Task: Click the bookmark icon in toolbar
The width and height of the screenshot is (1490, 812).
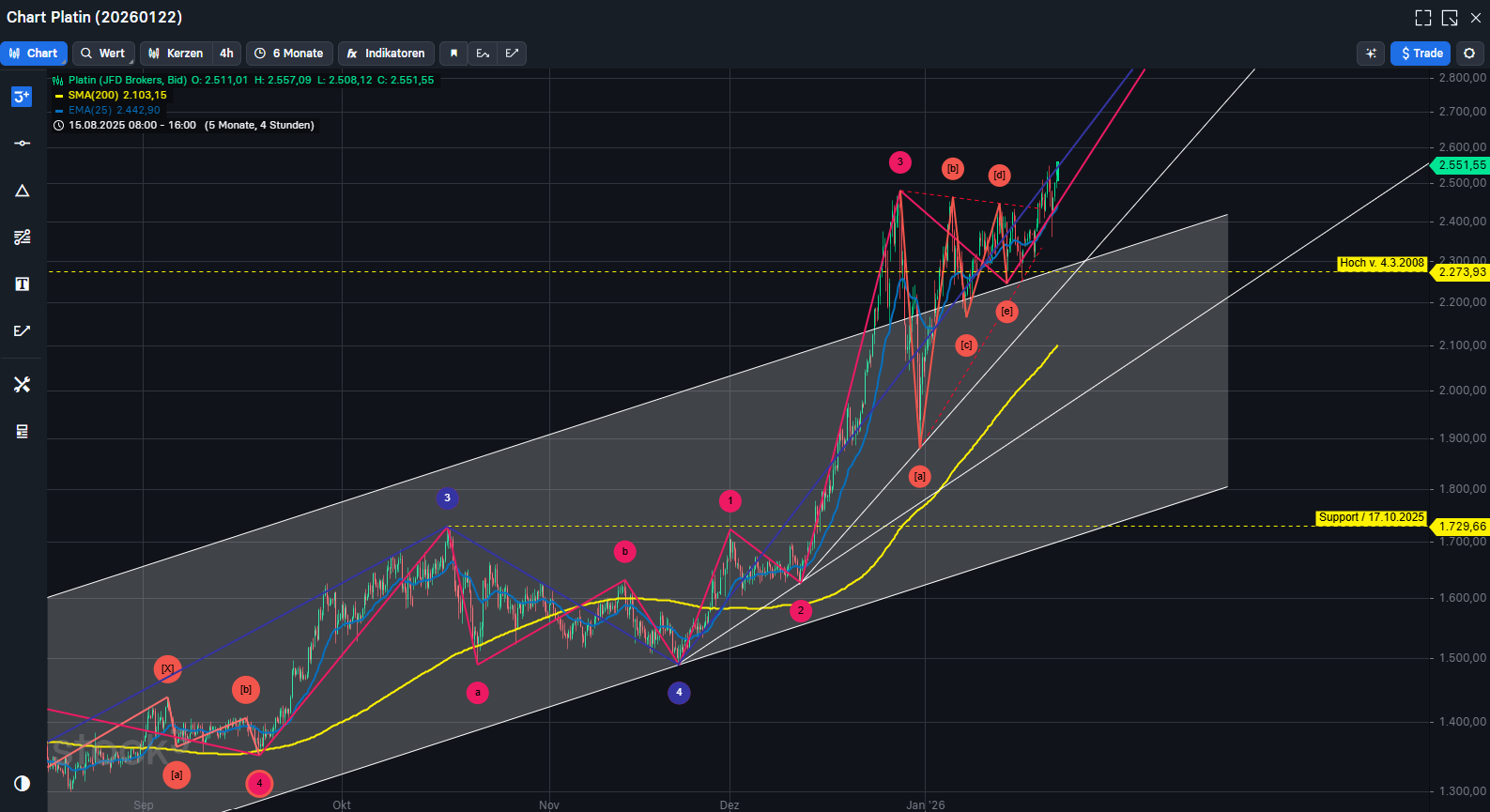Action: [x=453, y=54]
